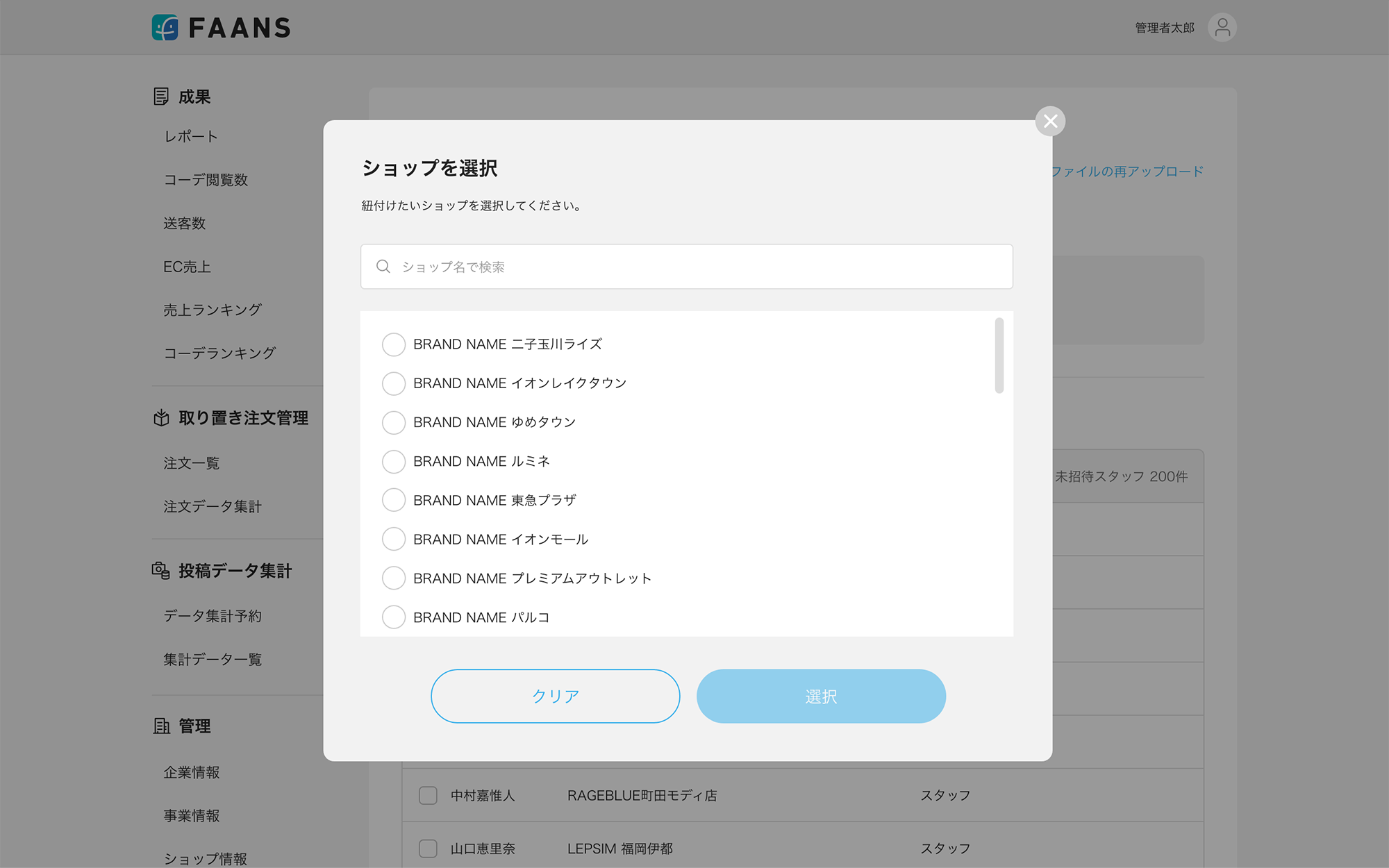Click the search magnifier icon

pos(383,267)
